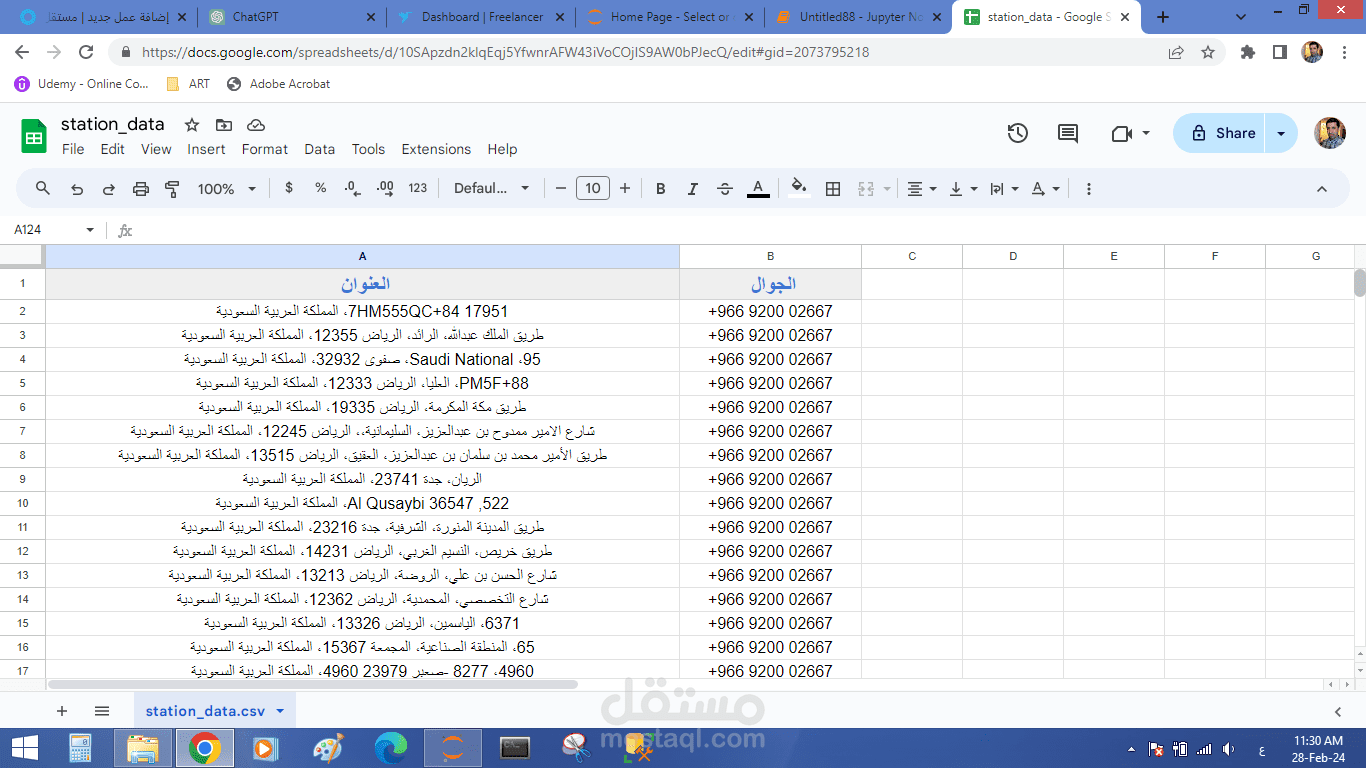Viewport: 1366px width, 768px height.
Task: Apply currency format with dollar icon
Action: 289,188
